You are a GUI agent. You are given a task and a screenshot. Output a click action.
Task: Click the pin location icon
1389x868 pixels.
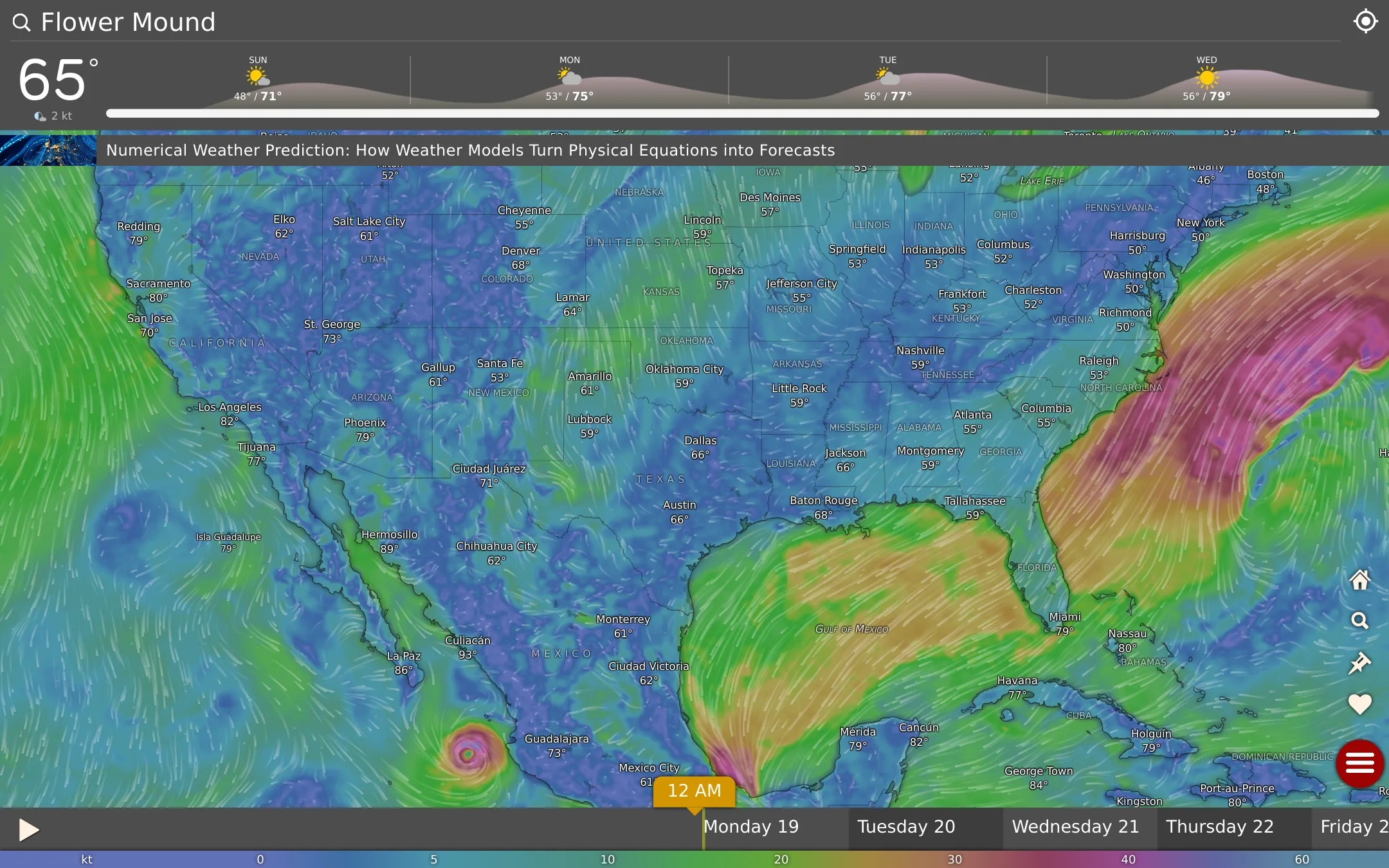1359,663
